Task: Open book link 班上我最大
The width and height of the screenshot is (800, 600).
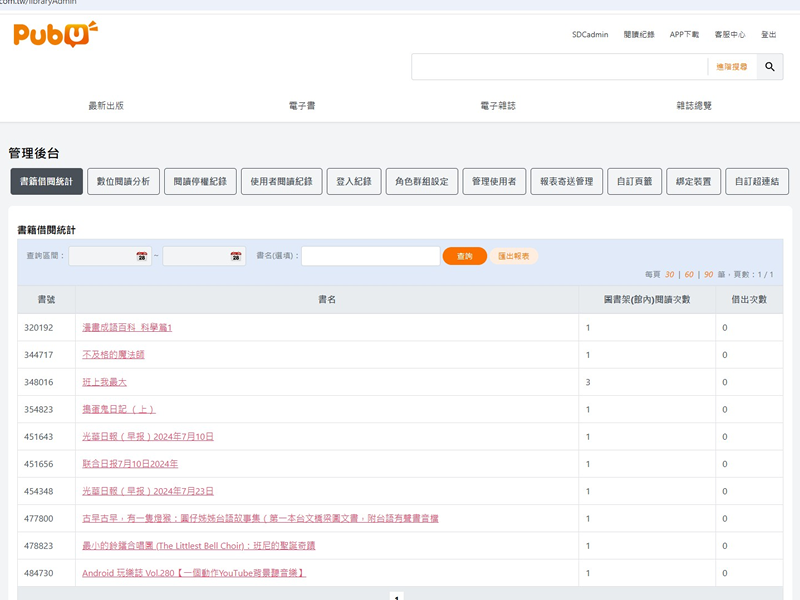Action: click(104, 382)
